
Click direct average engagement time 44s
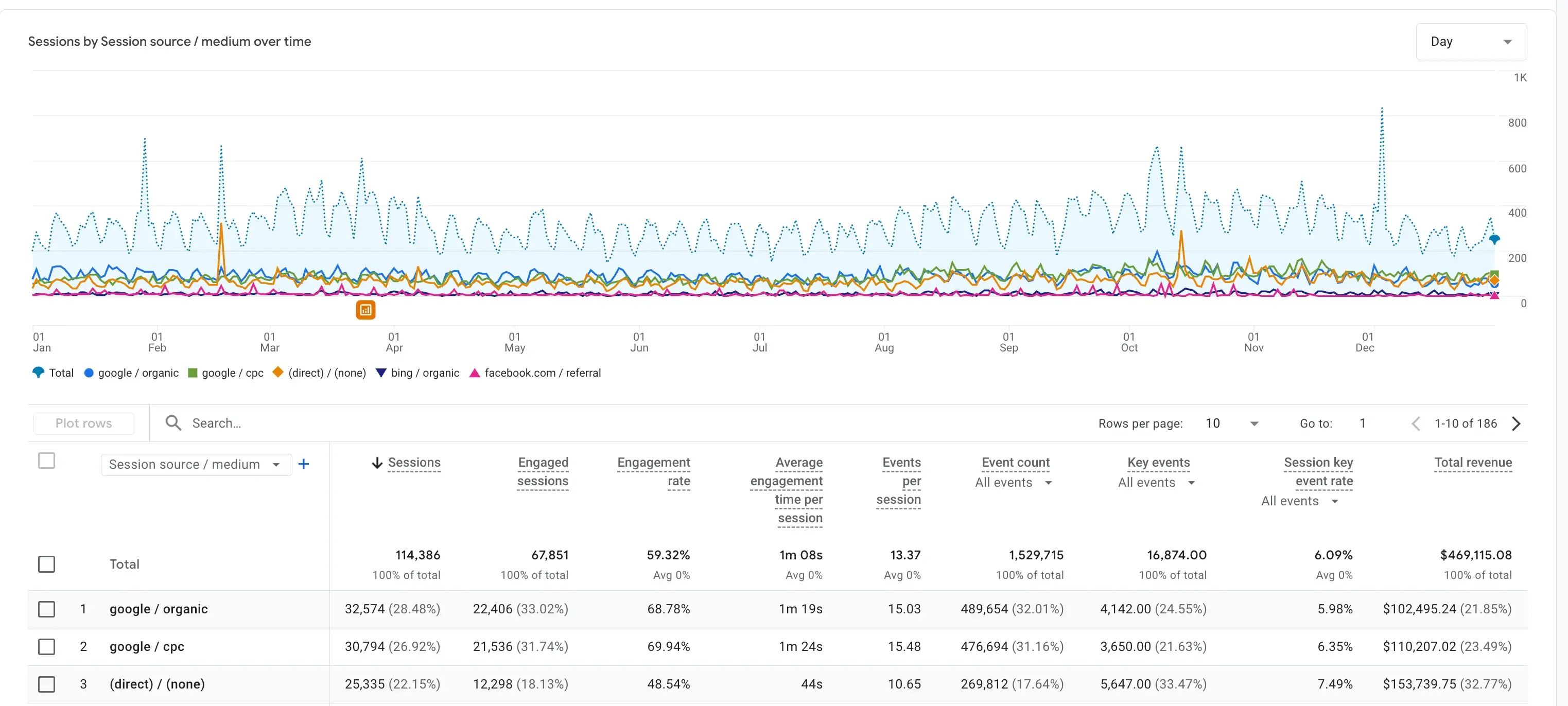click(811, 684)
